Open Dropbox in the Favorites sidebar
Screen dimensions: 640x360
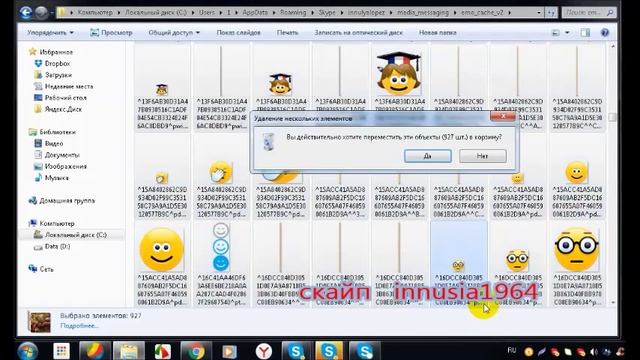tap(57, 64)
